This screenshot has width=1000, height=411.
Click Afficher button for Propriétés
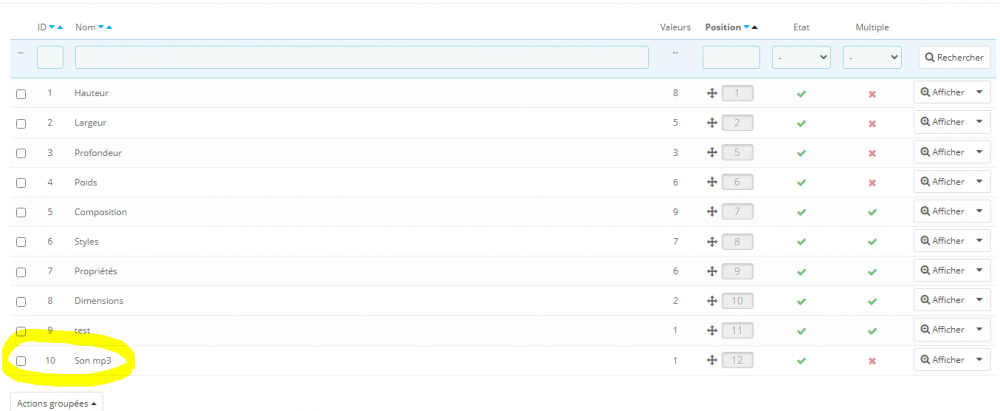click(x=943, y=271)
